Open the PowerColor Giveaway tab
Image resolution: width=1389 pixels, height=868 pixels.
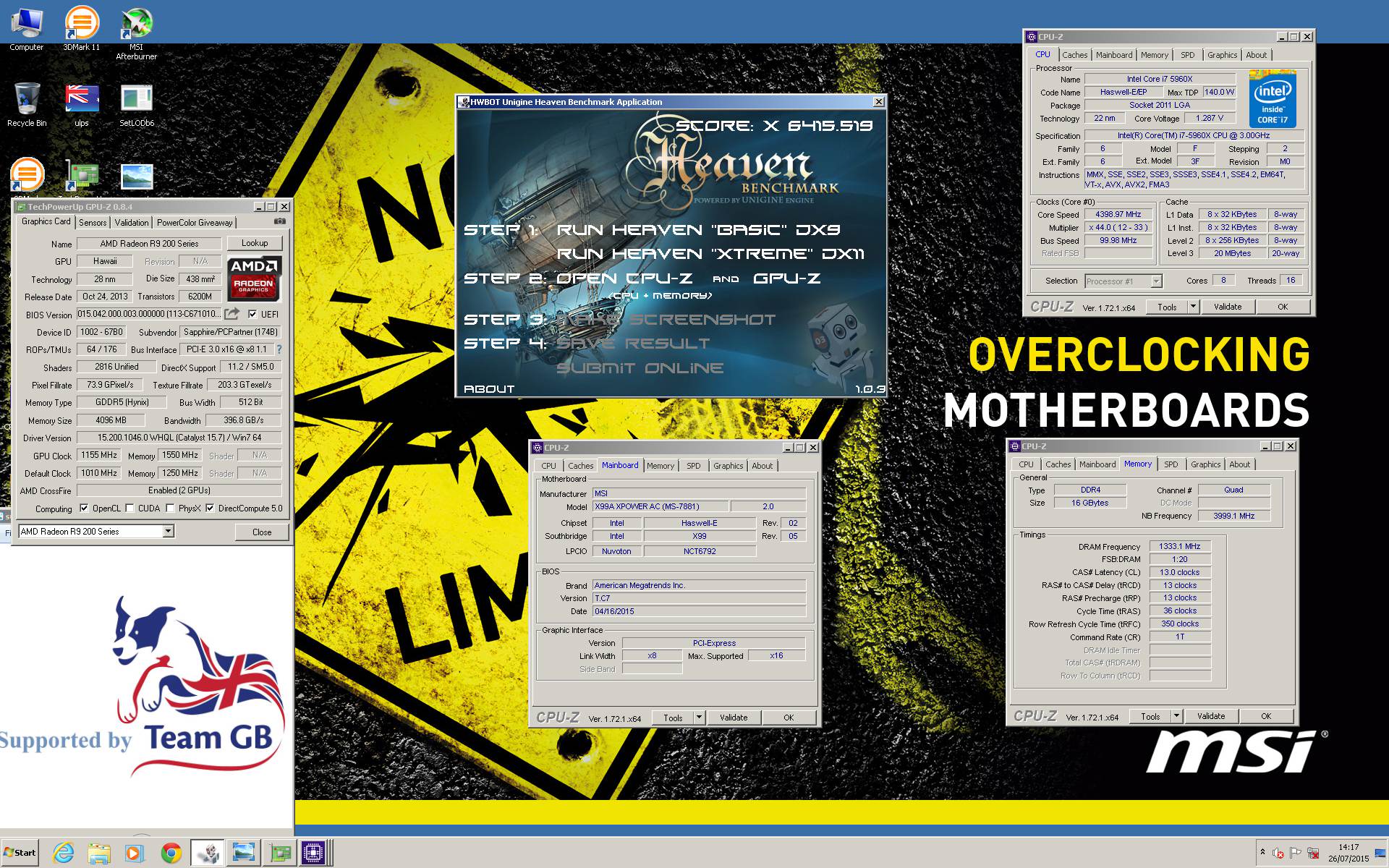click(195, 223)
